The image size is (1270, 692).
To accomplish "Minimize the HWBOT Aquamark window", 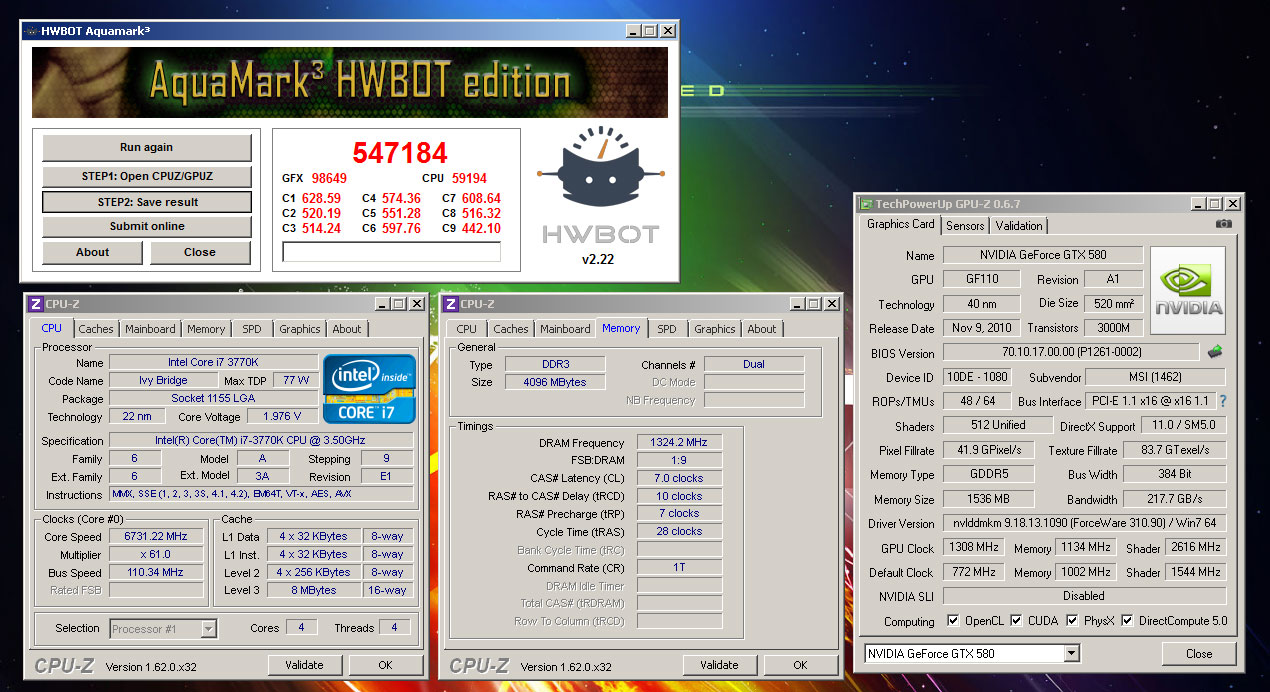I will [632, 31].
